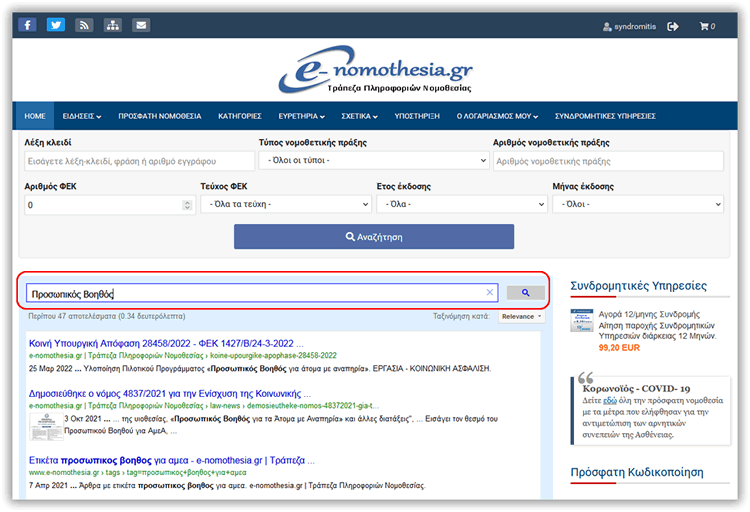Open the Τεύχος ΦΕΚ dropdown
The width and height of the screenshot is (750, 512).
(x=286, y=204)
